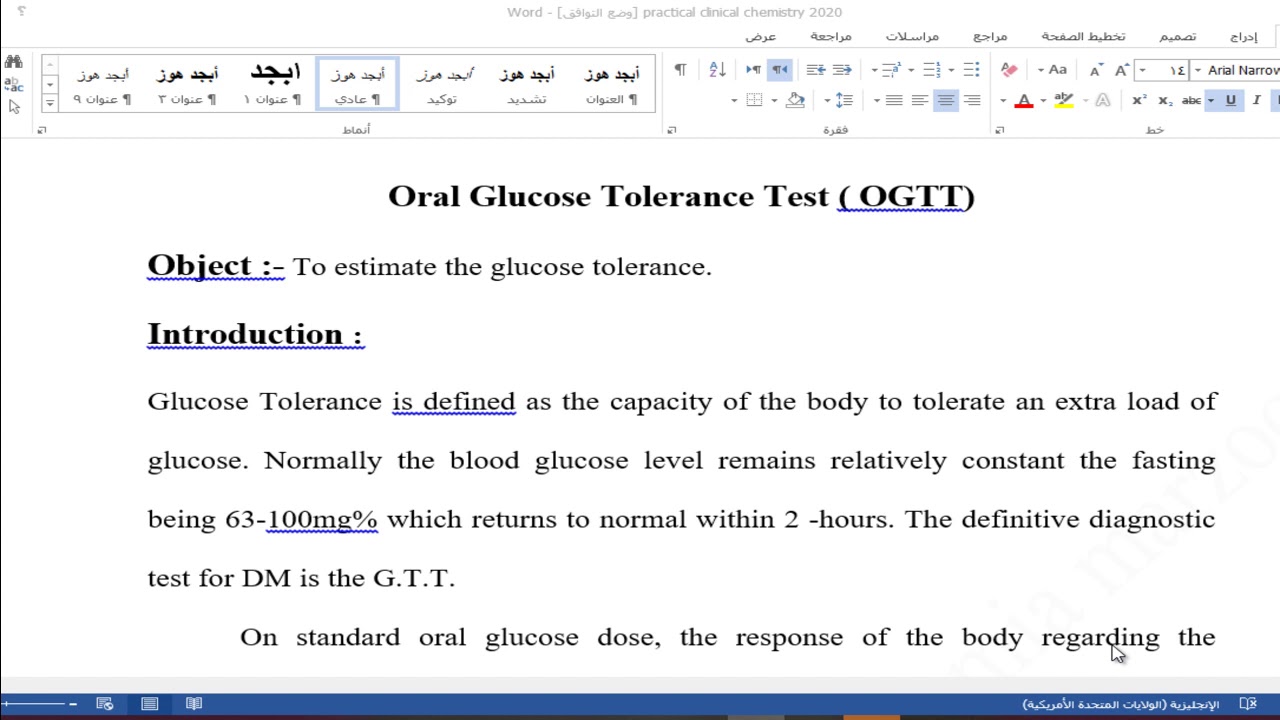Expand the styles gallery More arrow
The image size is (1280, 720).
pyautogui.click(x=49, y=103)
